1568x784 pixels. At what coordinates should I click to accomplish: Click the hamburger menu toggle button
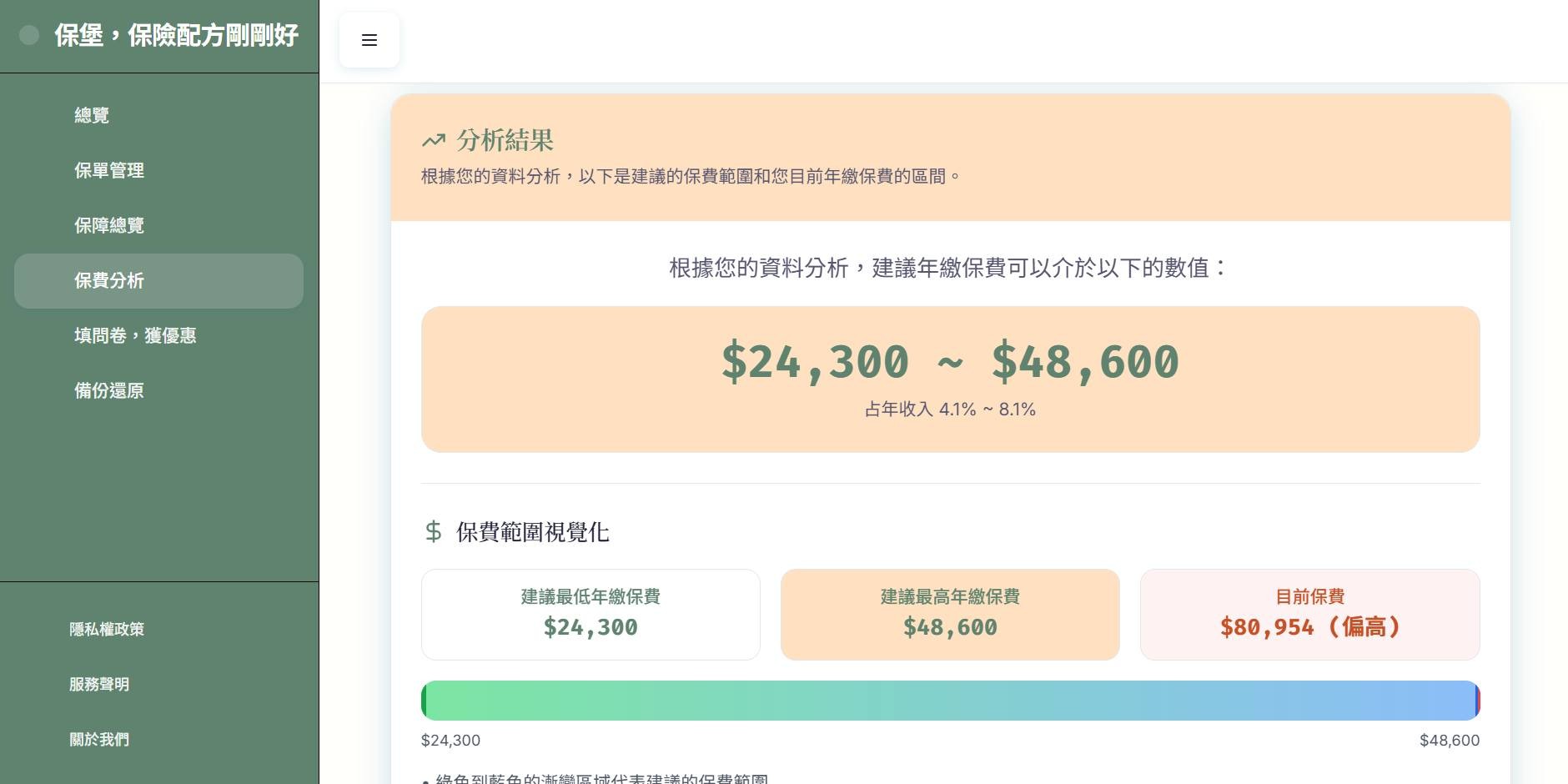pos(369,40)
